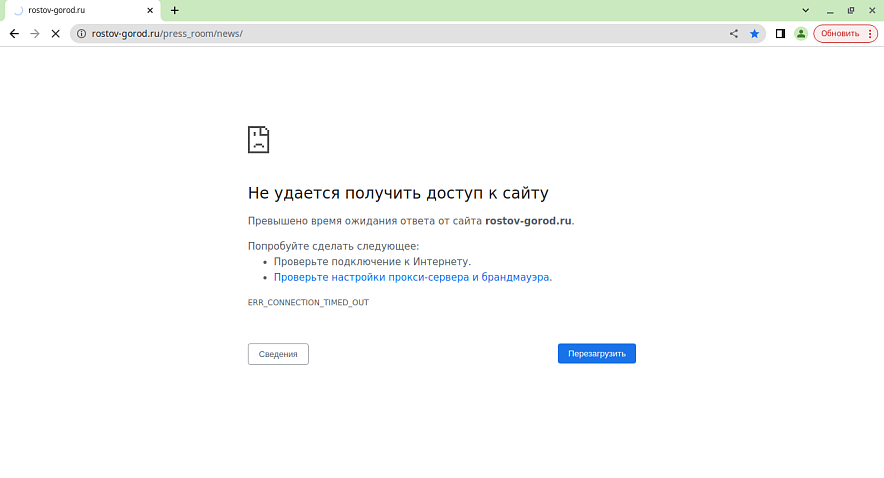
Task: Open the browser side panel
Action: 780,33
